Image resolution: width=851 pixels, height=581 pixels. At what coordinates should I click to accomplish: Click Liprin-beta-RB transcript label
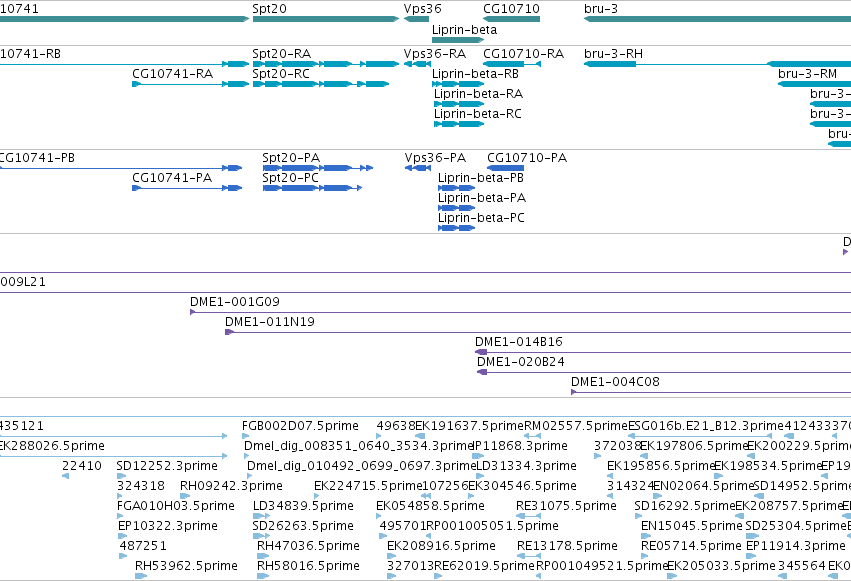[475, 74]
